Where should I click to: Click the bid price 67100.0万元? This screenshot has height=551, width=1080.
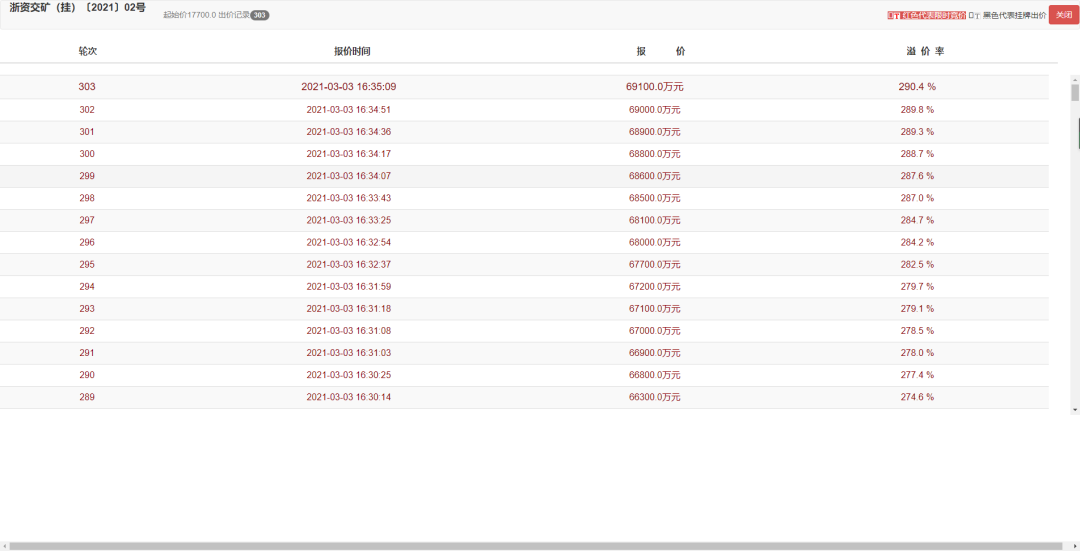(x=654, y=308)
